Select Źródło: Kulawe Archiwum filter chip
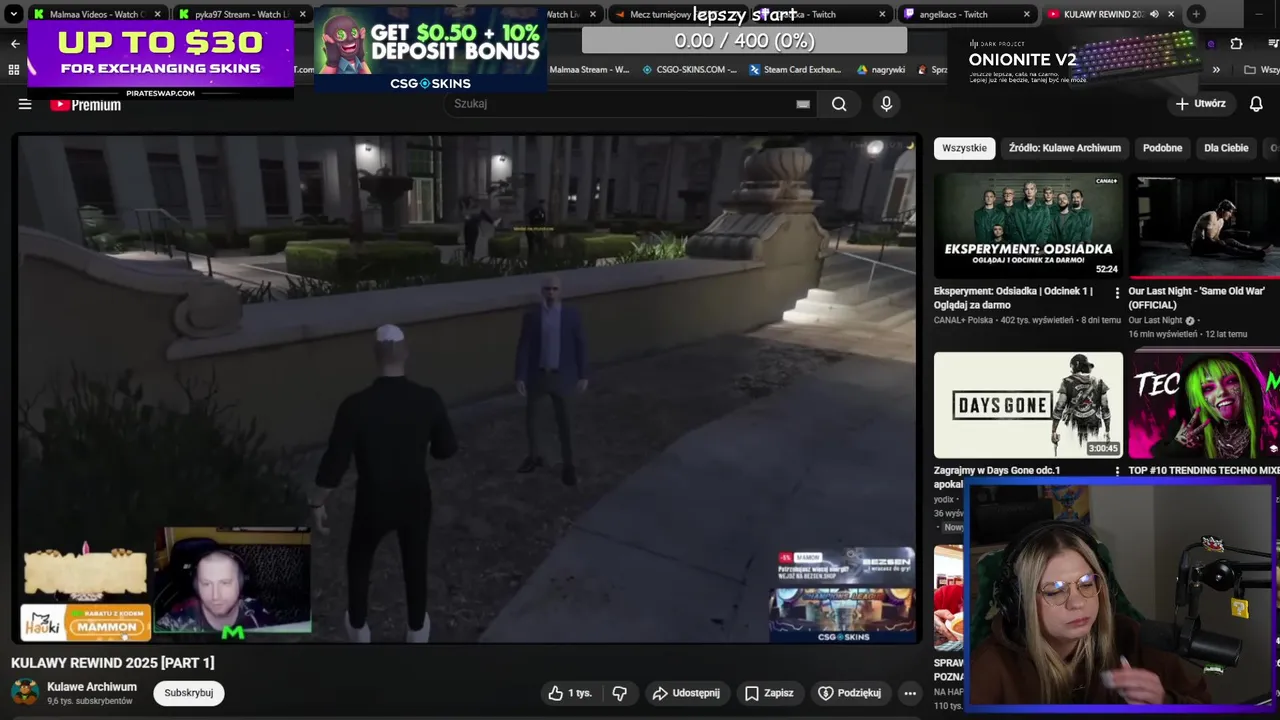This screenshot has width=1280, height=720. click(1064, 148)
